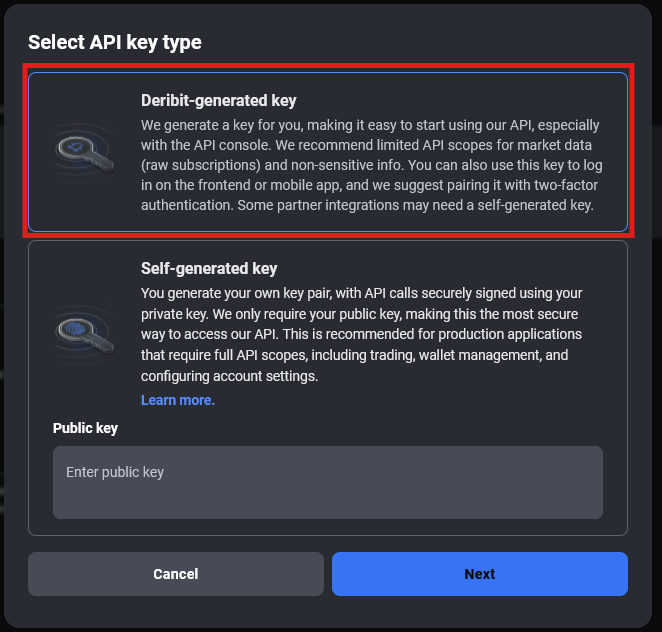Click the Self-generated key description paragraph
The width and height of the screenshot is (662, 632).
pos(361,334)
